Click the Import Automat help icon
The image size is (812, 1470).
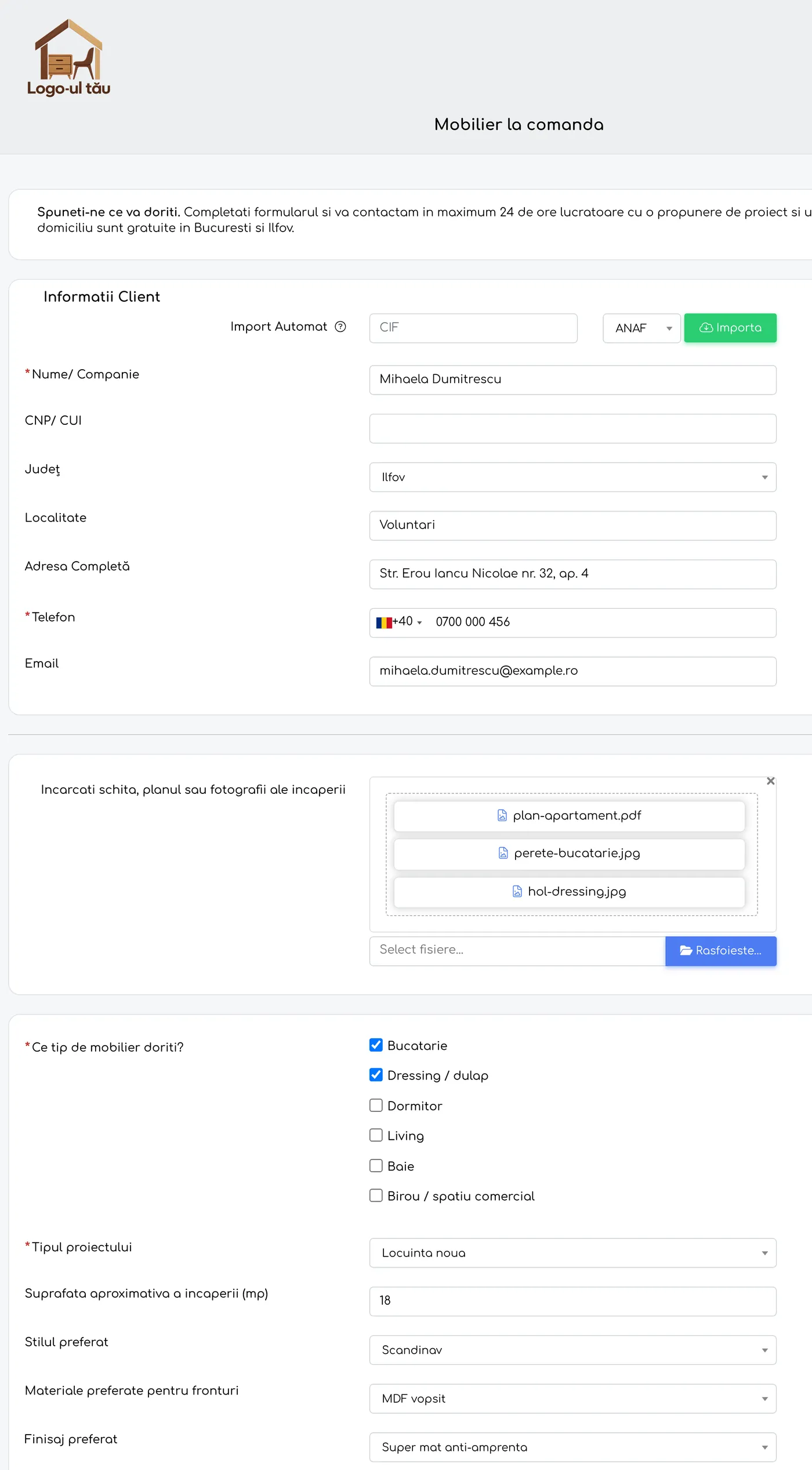340,327
